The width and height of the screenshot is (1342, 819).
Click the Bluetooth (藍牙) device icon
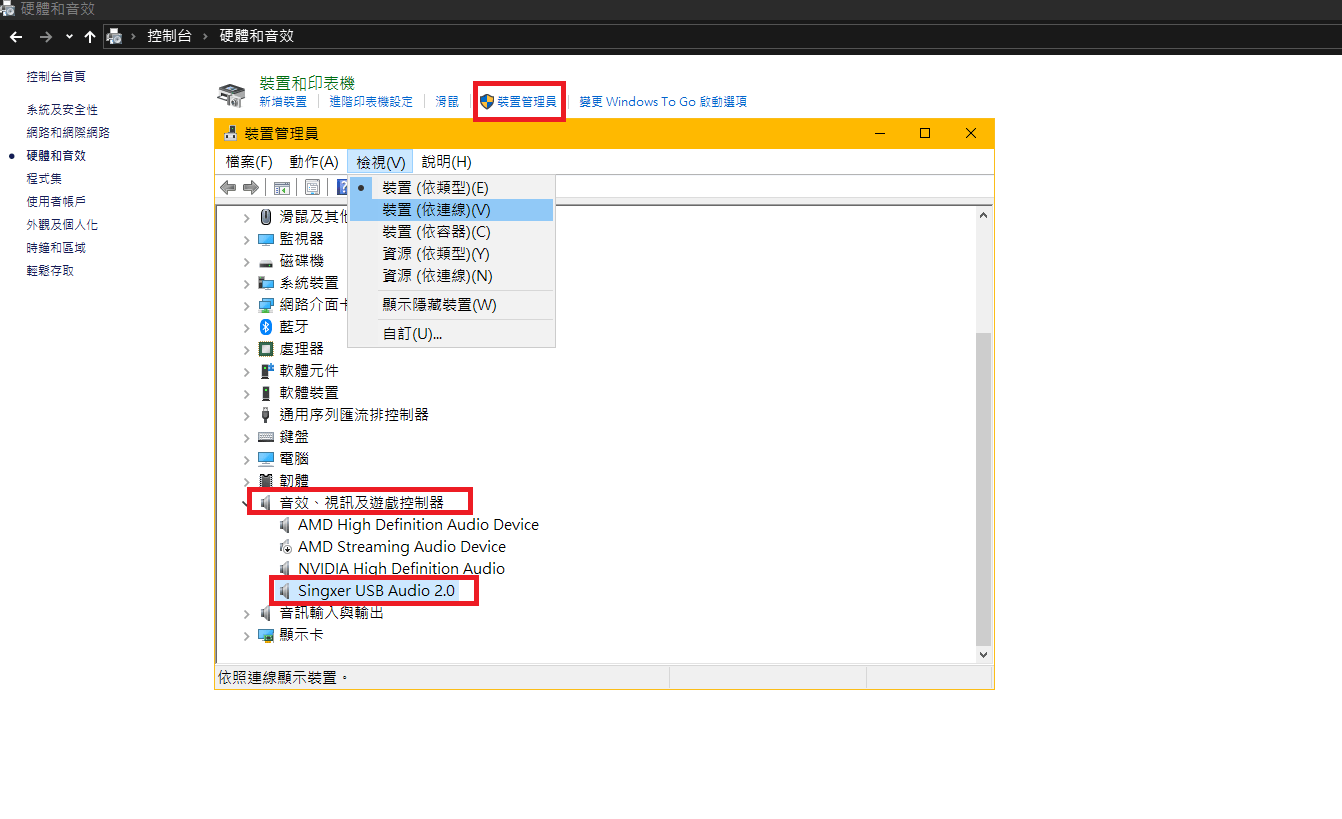click(x=266, y=327)
